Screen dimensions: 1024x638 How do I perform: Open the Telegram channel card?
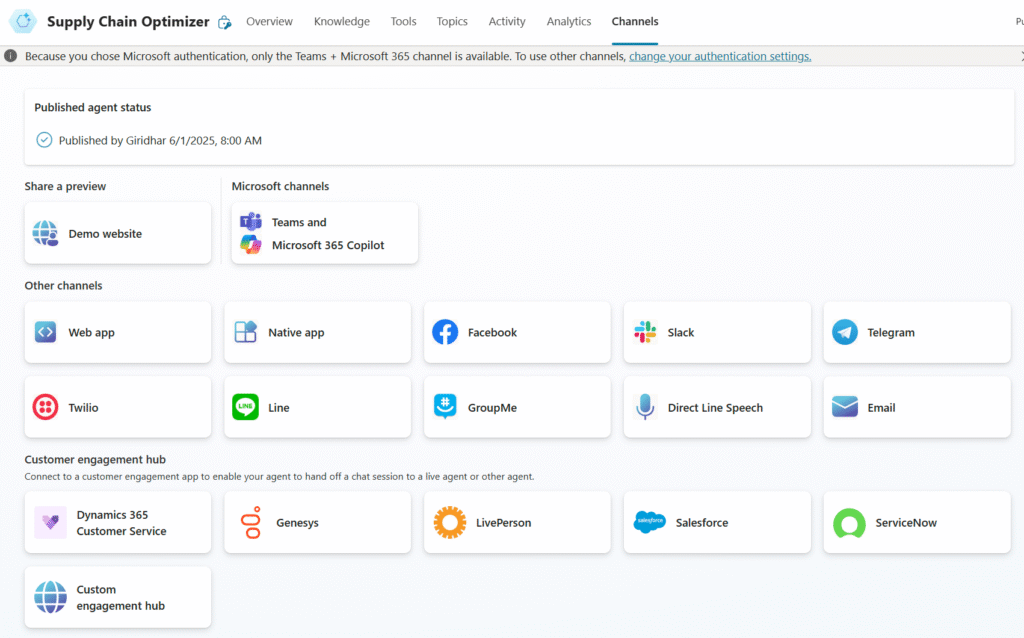(x=917, y=332)
